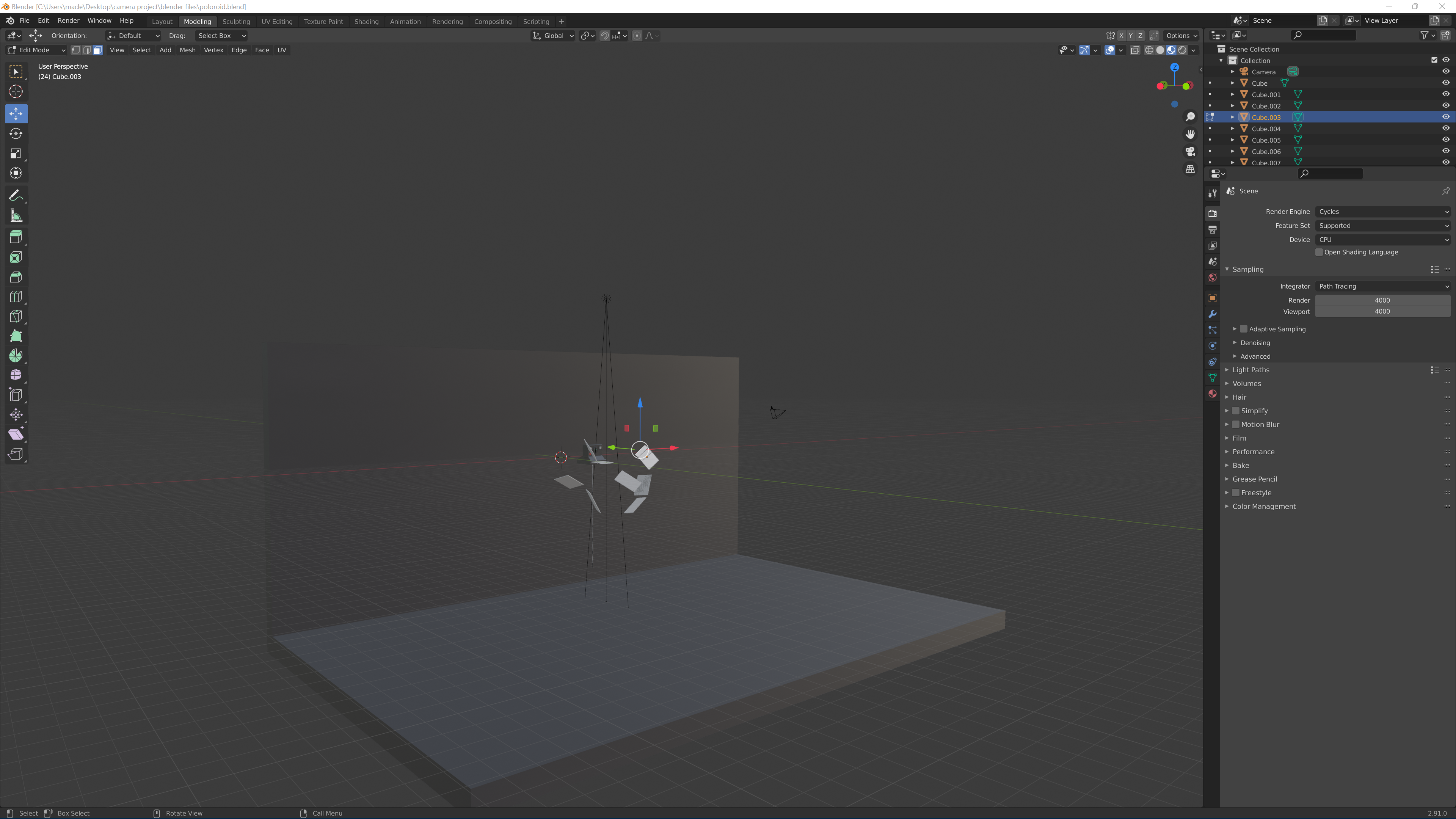Activate the Measure tool

(x=16, y=216)
